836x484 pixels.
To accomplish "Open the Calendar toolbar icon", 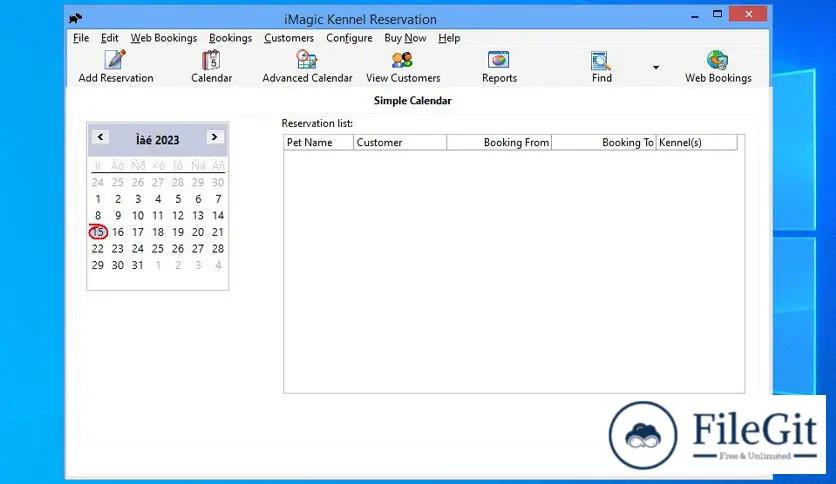I will 211,59.
